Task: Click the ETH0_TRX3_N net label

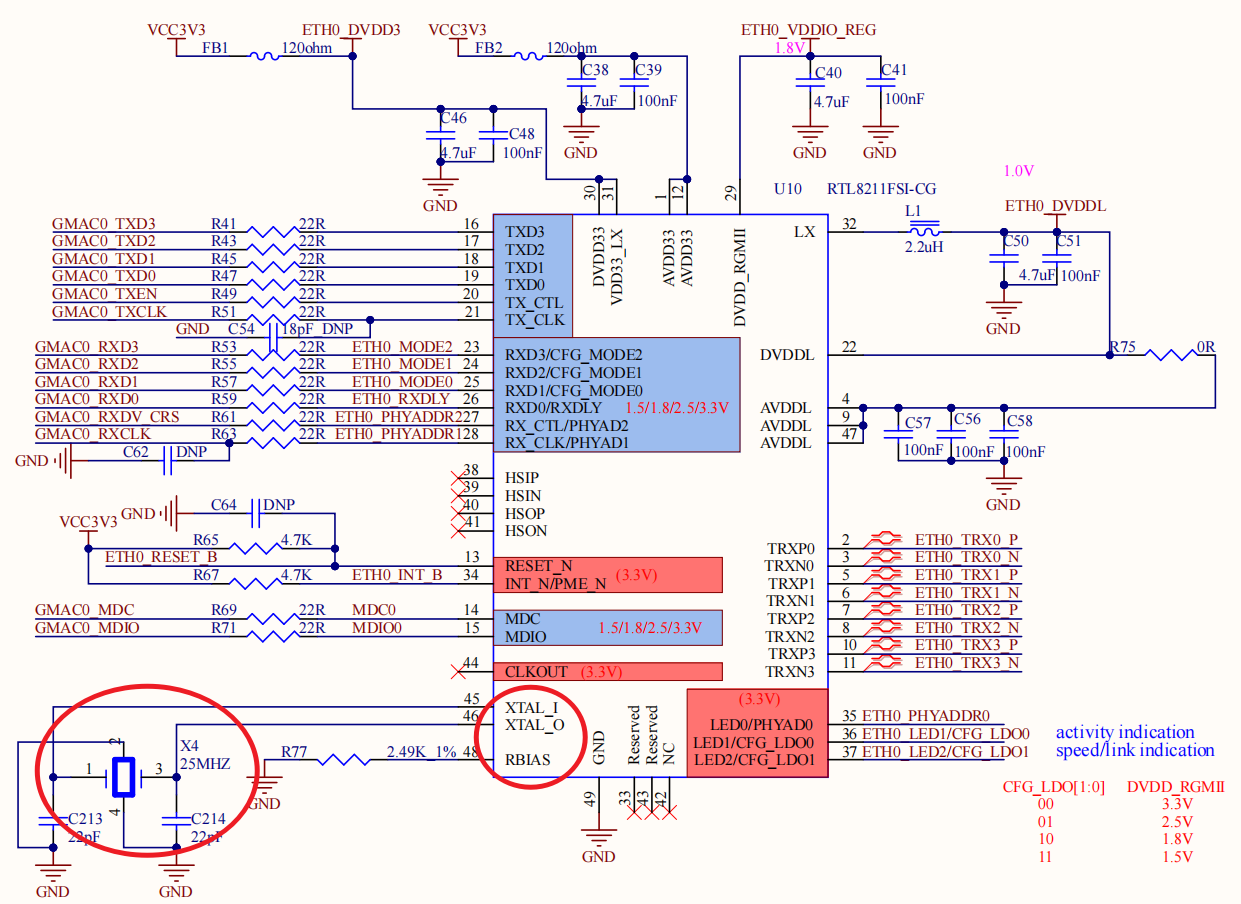Action: pos(967,663)
